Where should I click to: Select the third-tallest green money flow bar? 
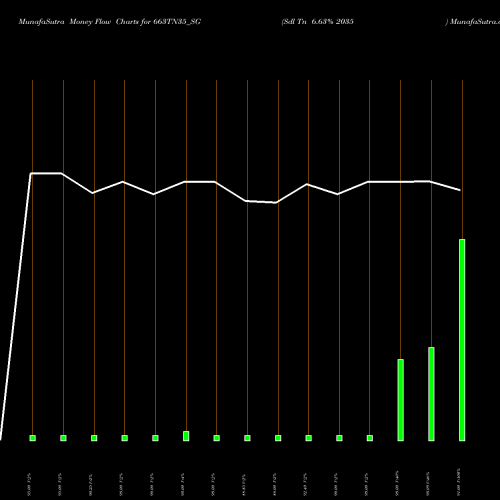[401, 400]
